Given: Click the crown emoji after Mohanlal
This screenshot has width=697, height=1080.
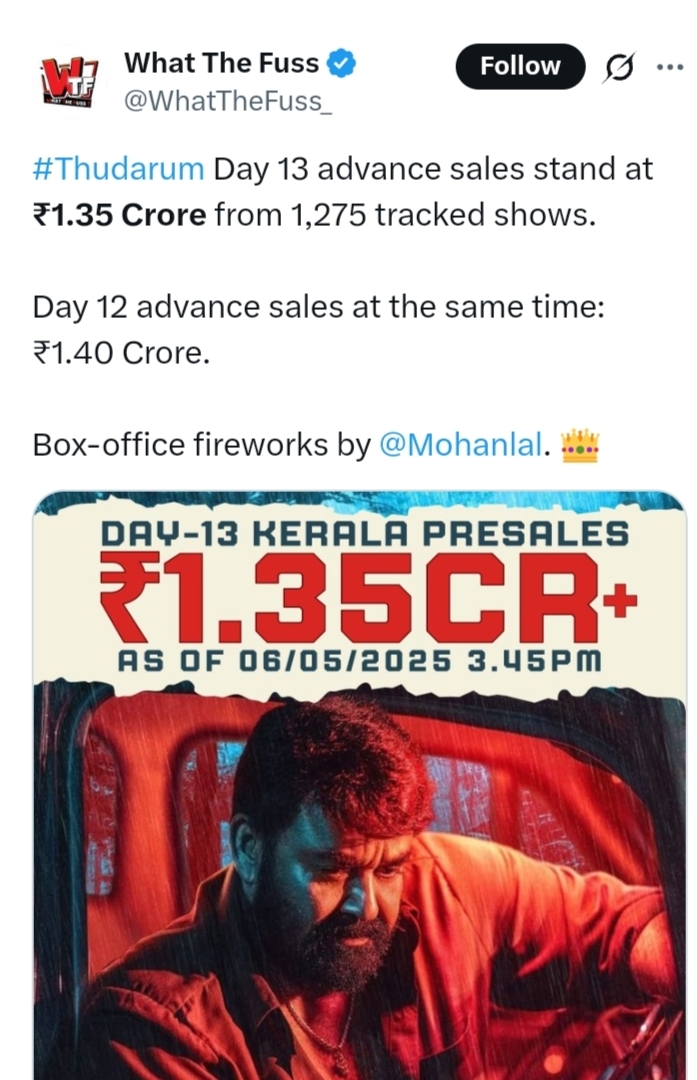Looking at the screenshot, I should click(x=580, y=446).
